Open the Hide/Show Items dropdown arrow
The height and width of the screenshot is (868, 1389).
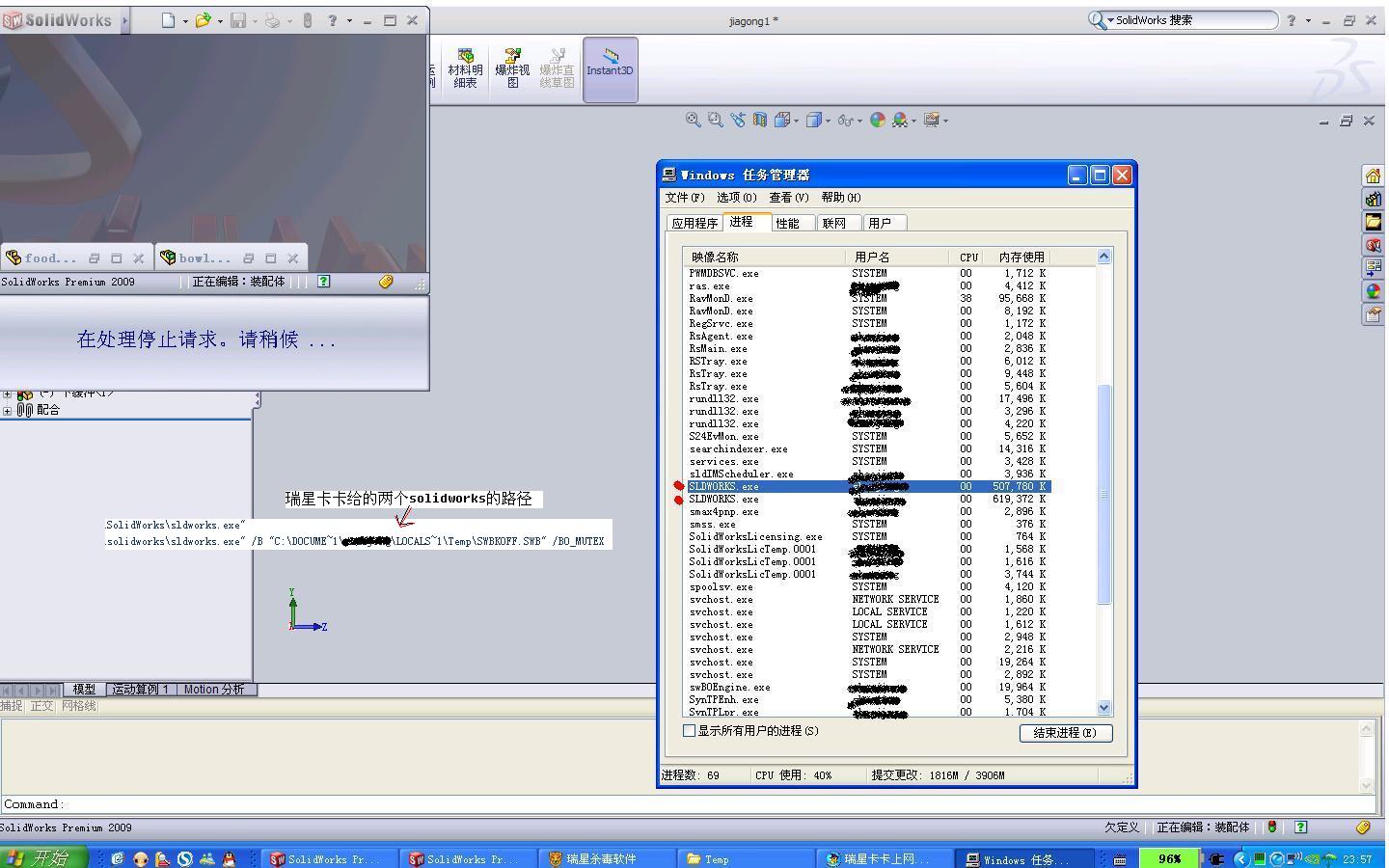coord(859,121)
